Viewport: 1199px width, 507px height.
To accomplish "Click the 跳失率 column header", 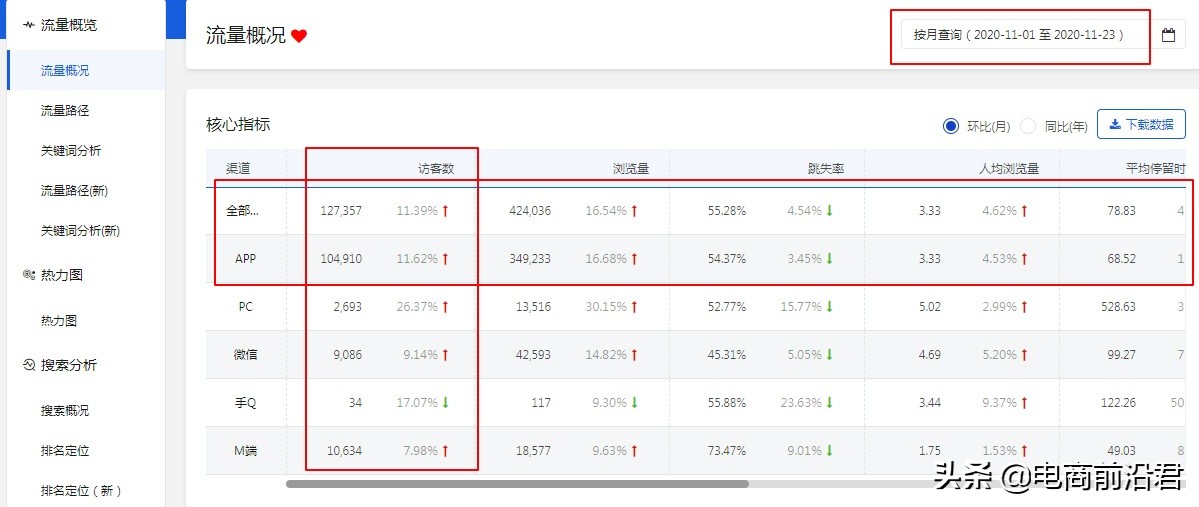I will [x=826, y=168].
